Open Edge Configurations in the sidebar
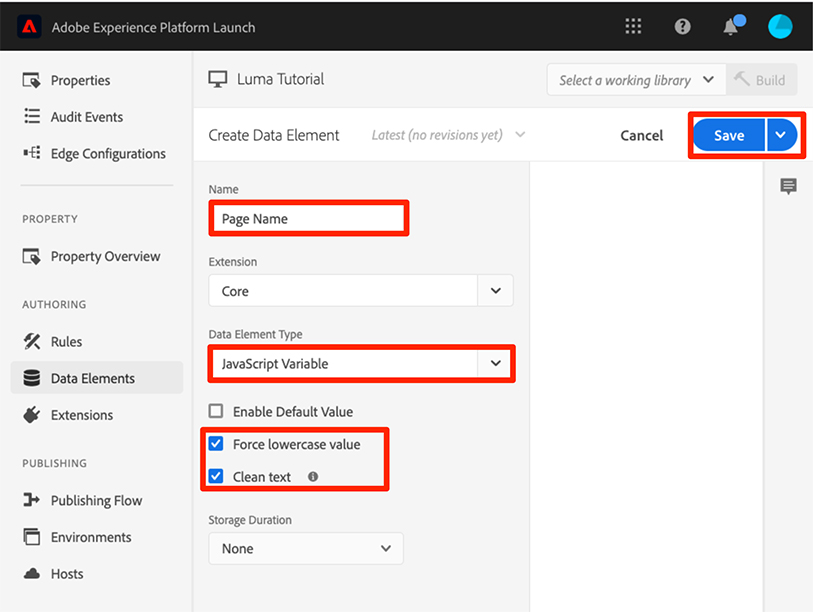This screenshot has height=612, width=813. [x=108, y=154]
